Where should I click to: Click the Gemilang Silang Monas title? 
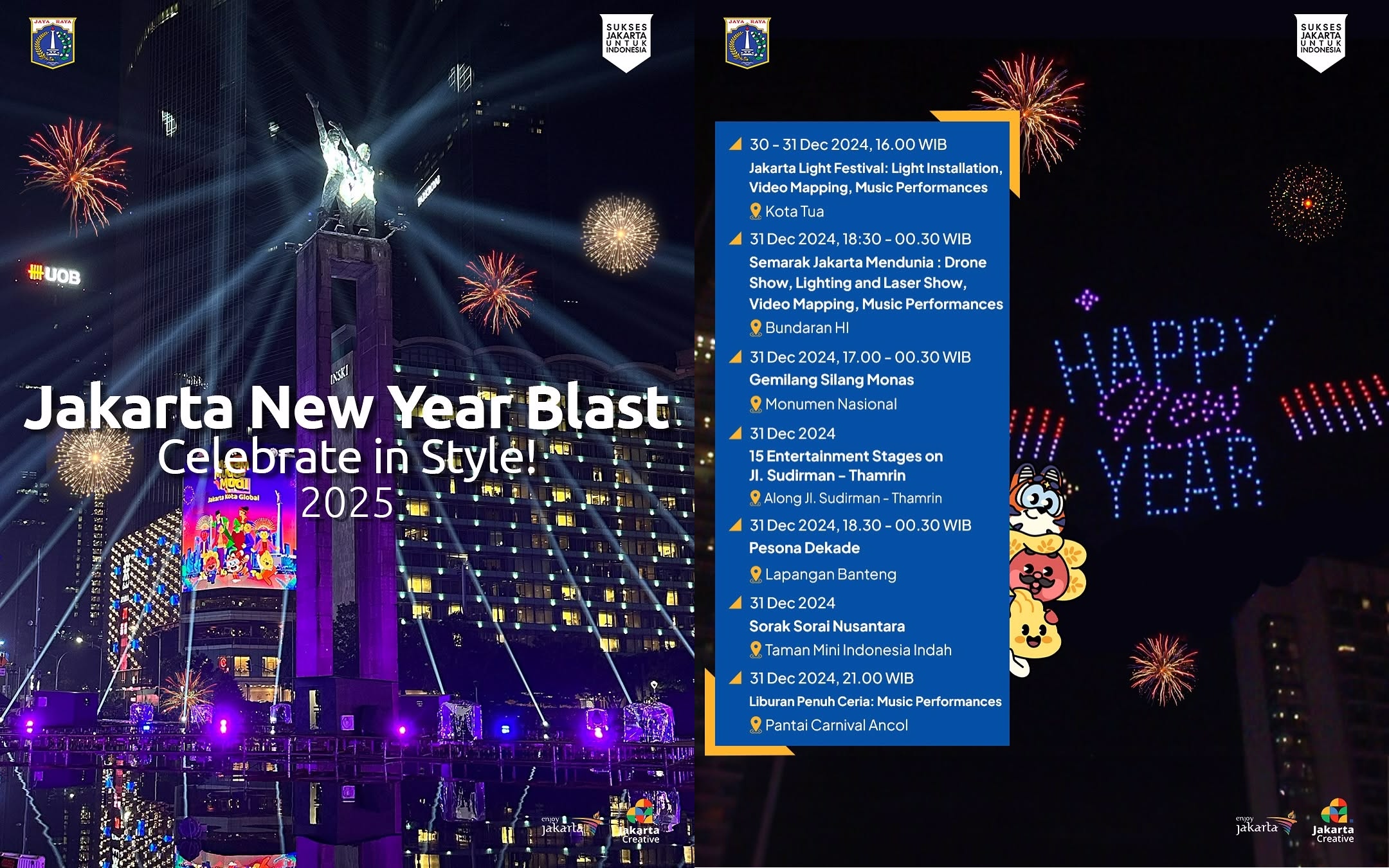(x=831, y=380)
